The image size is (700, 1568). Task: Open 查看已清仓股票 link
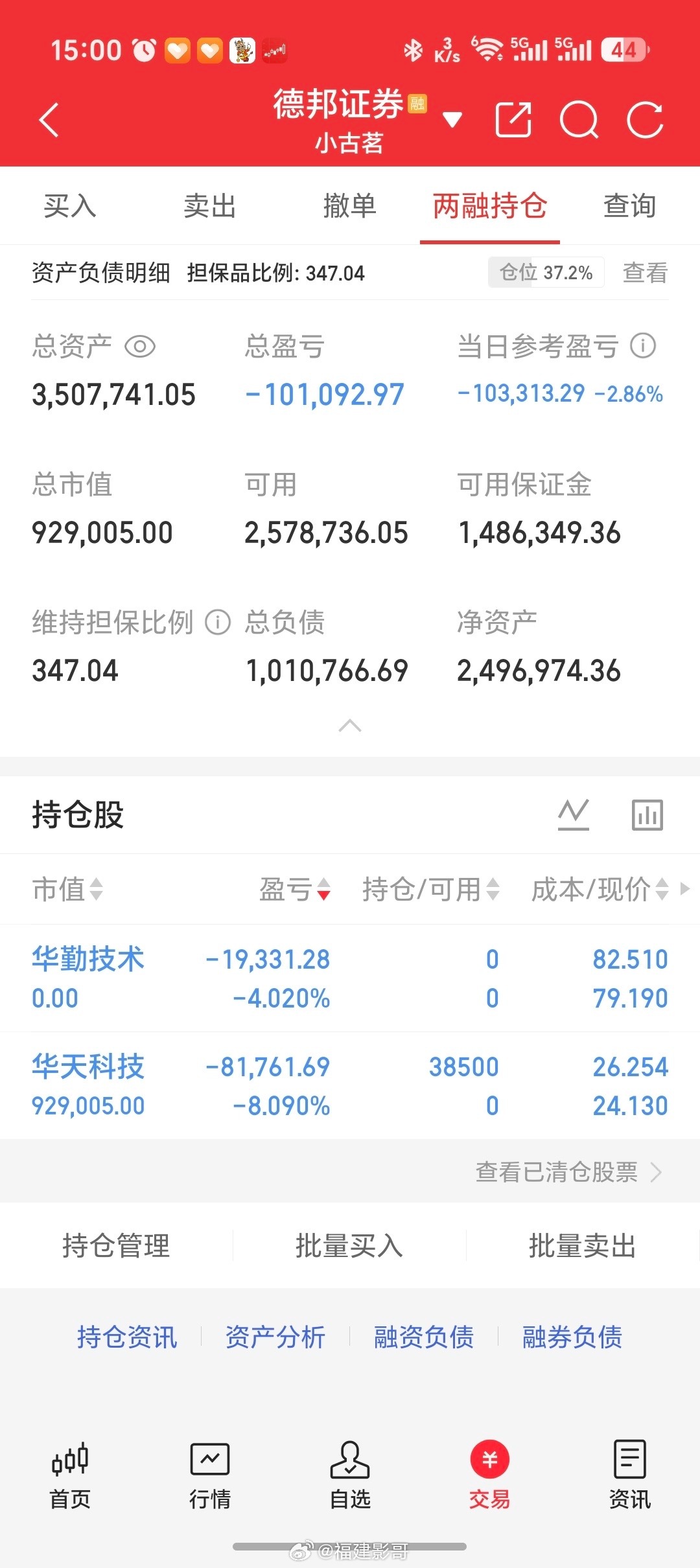point(568,1171)
